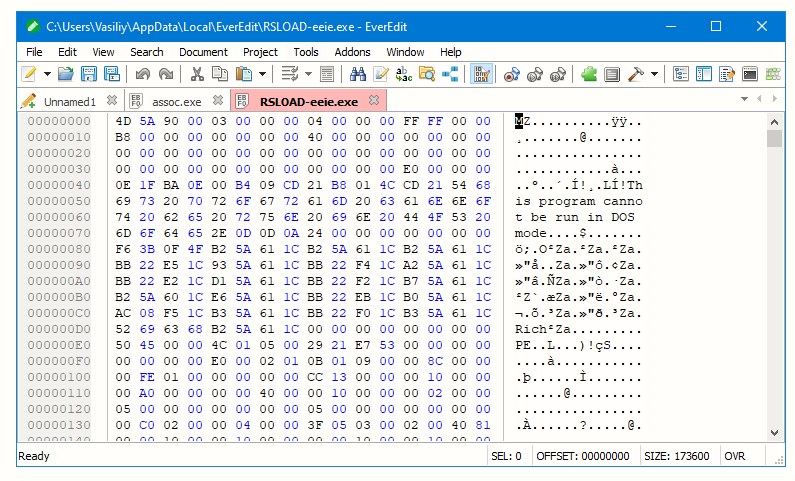Select the RSLOAD-eeie.exe tab
Screen dimensions: 795x481
(308, 102)
